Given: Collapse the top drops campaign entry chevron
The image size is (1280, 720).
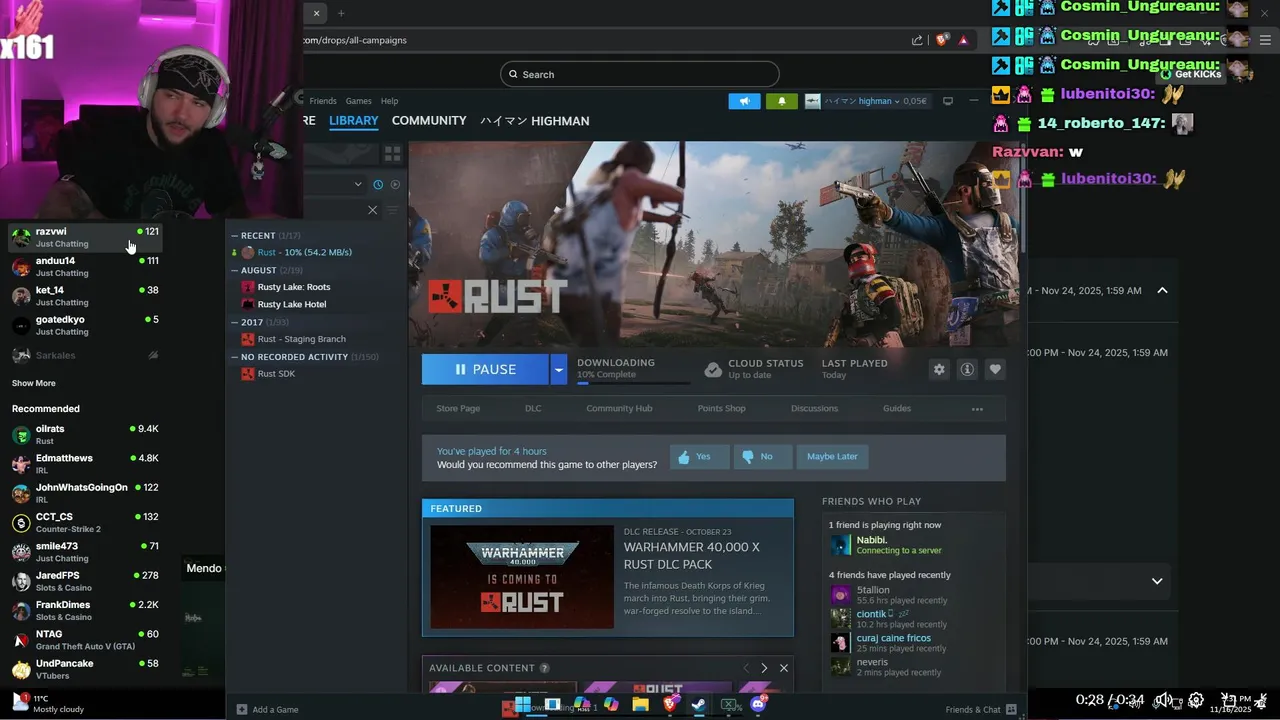Looking at the screenshot, I should tap(1162, 290).
